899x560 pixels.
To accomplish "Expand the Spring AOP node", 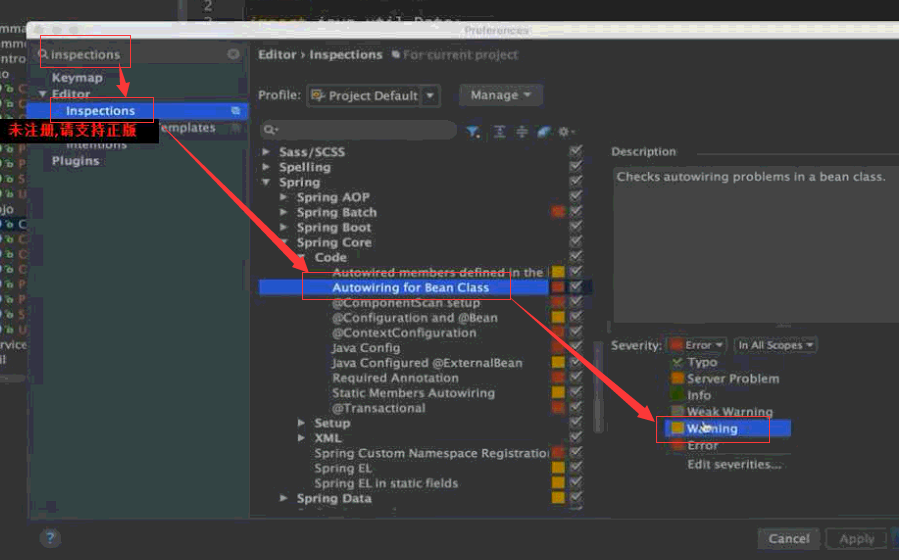I will click(x=283, y=197).
